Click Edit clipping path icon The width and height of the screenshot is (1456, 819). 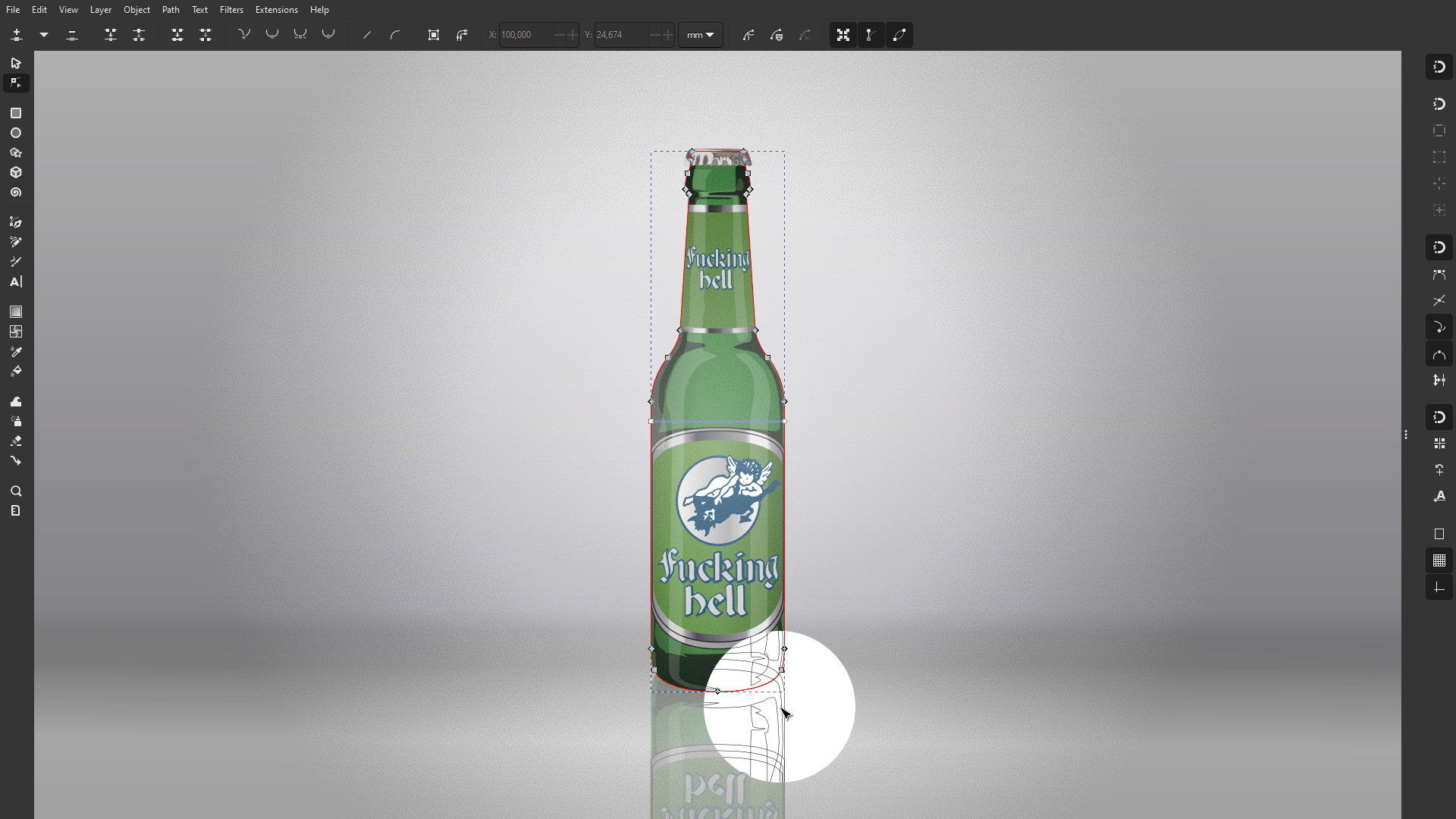(x=748, y=35)
